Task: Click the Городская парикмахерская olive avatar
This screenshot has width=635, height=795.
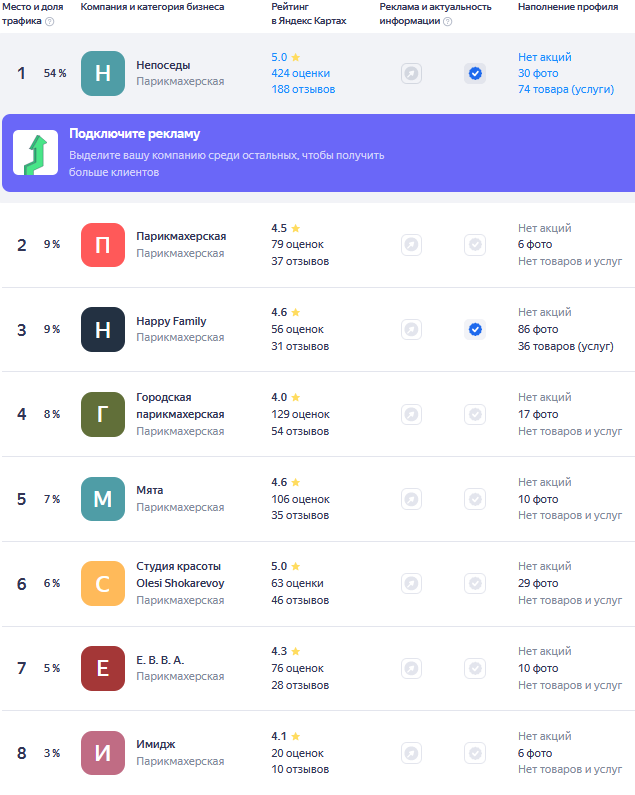Action: [103, 414]
